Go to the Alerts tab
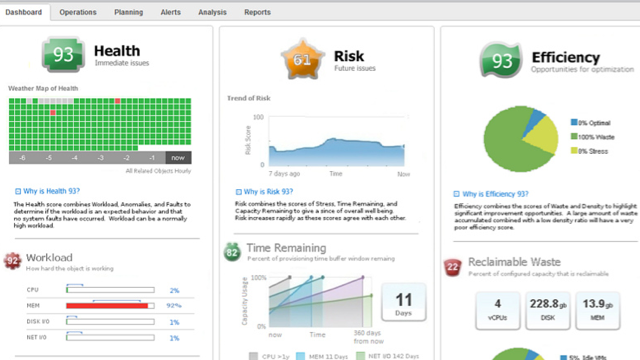 [x=170, y=12]
